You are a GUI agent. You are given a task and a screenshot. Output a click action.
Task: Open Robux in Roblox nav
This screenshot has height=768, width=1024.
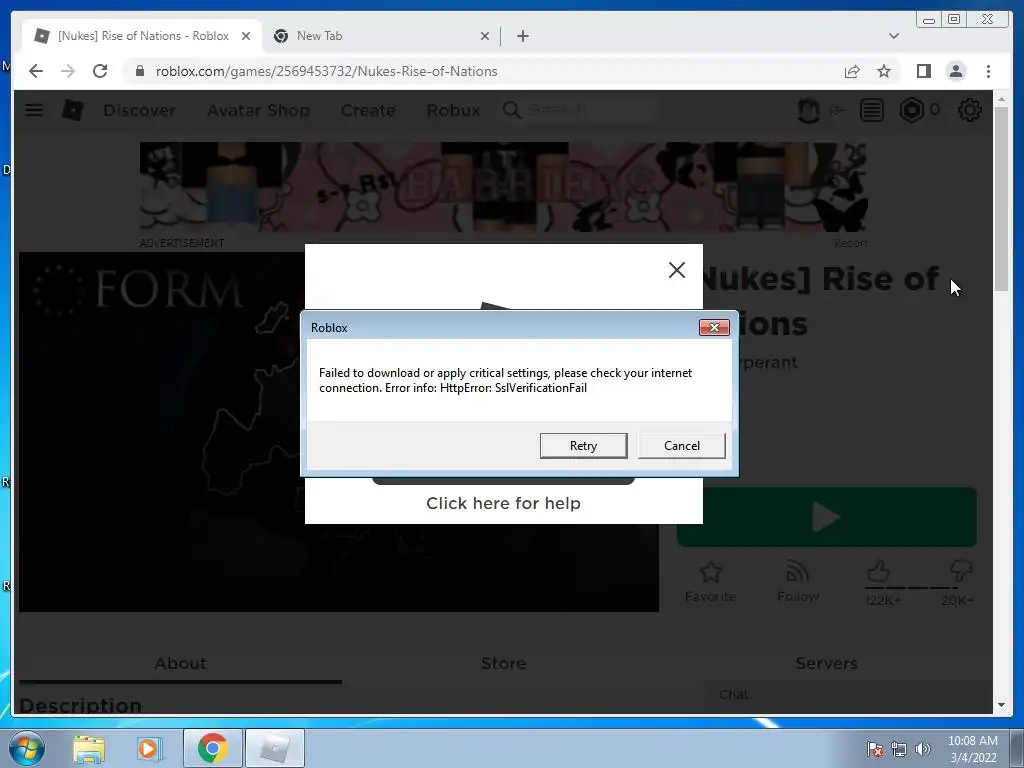coord(453,110)
